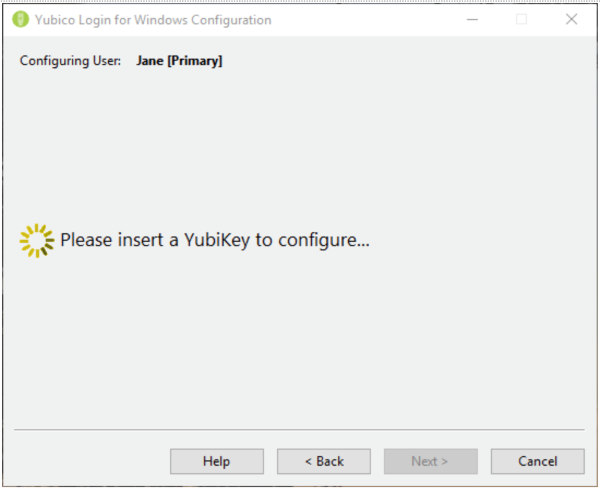Click the "Configuring User:" label

[71, 61]
